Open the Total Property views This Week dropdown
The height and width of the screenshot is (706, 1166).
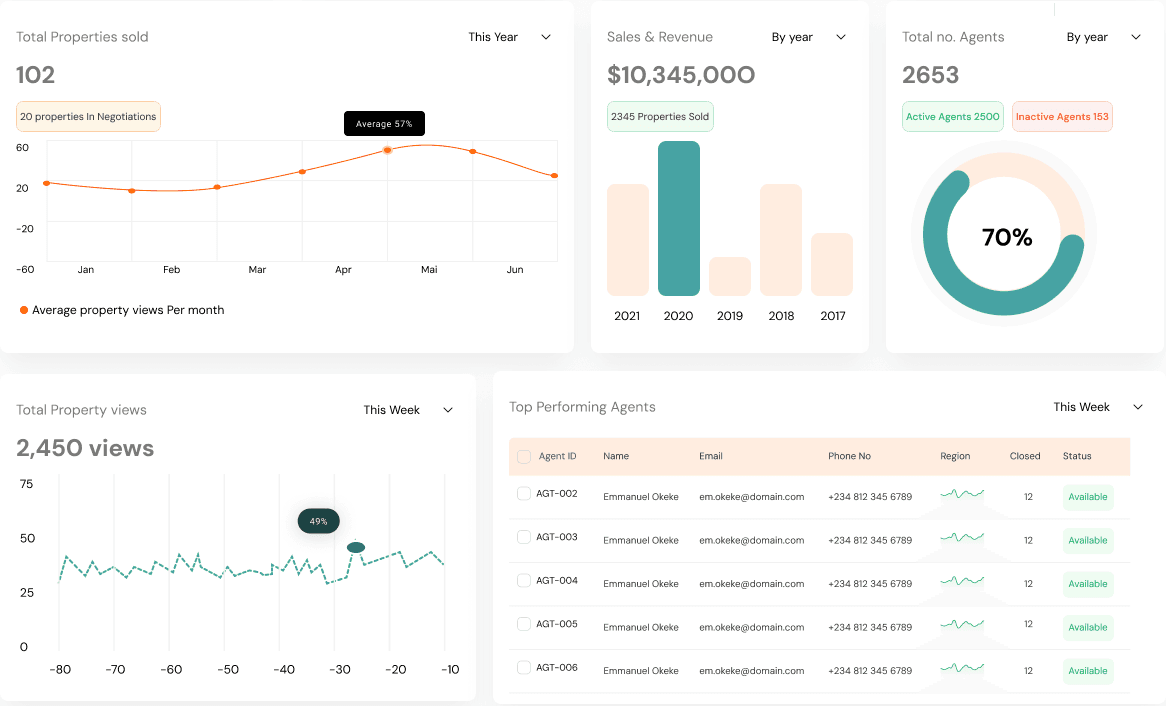[x=408, y=410]
